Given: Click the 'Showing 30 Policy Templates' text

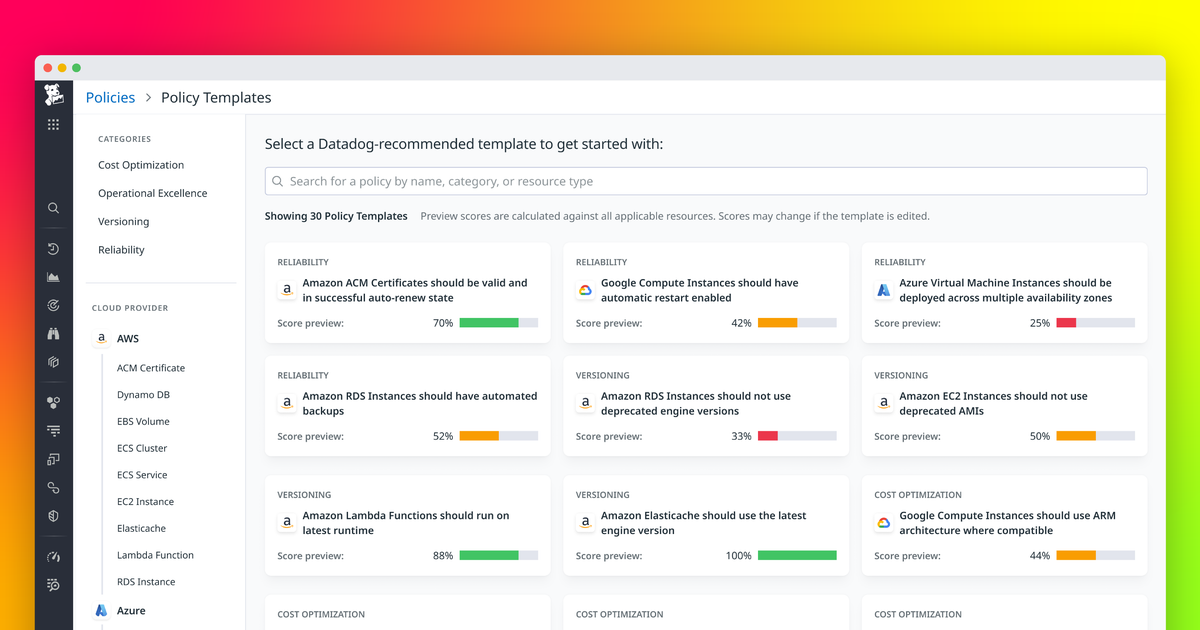Looking at the screenshot, I should coord(336,216).
